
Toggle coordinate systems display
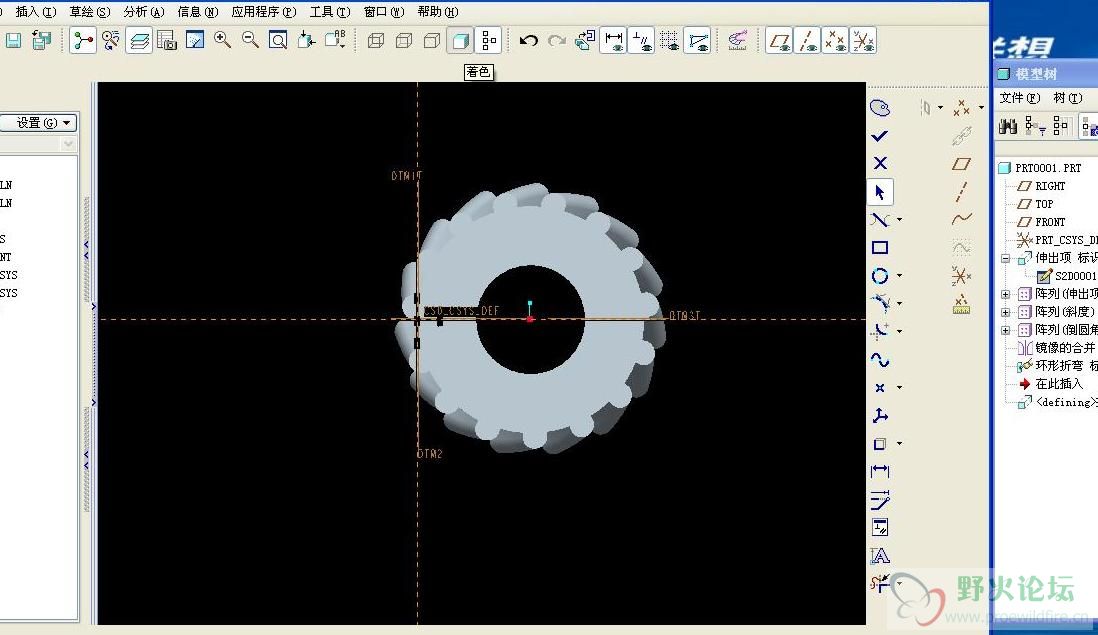point(863,41)
